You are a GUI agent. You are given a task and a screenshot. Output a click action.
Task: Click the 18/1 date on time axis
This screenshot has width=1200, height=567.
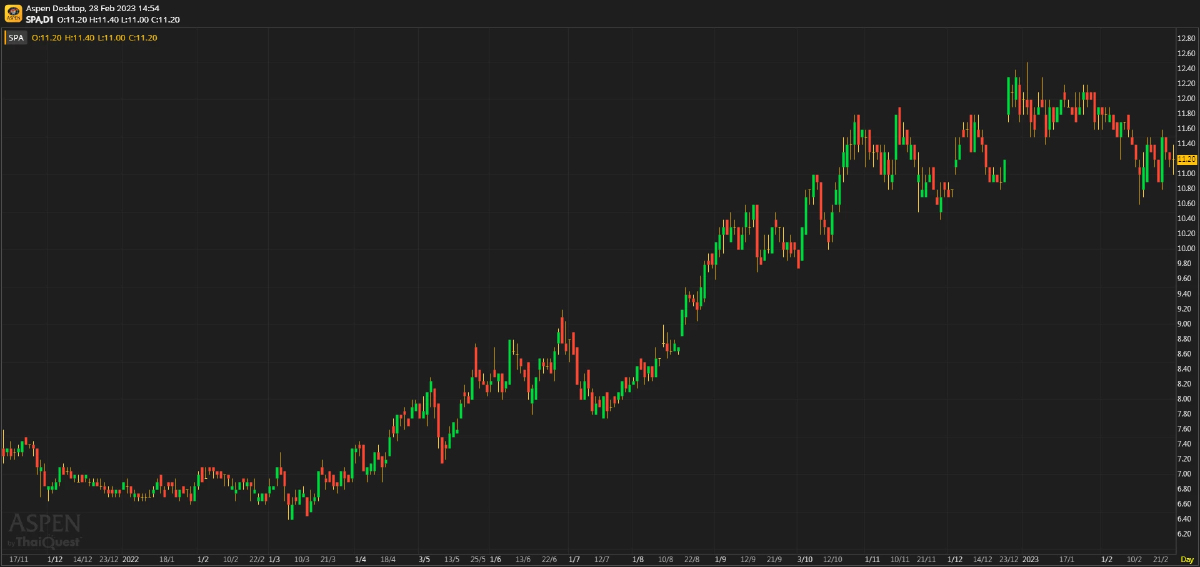167,559
